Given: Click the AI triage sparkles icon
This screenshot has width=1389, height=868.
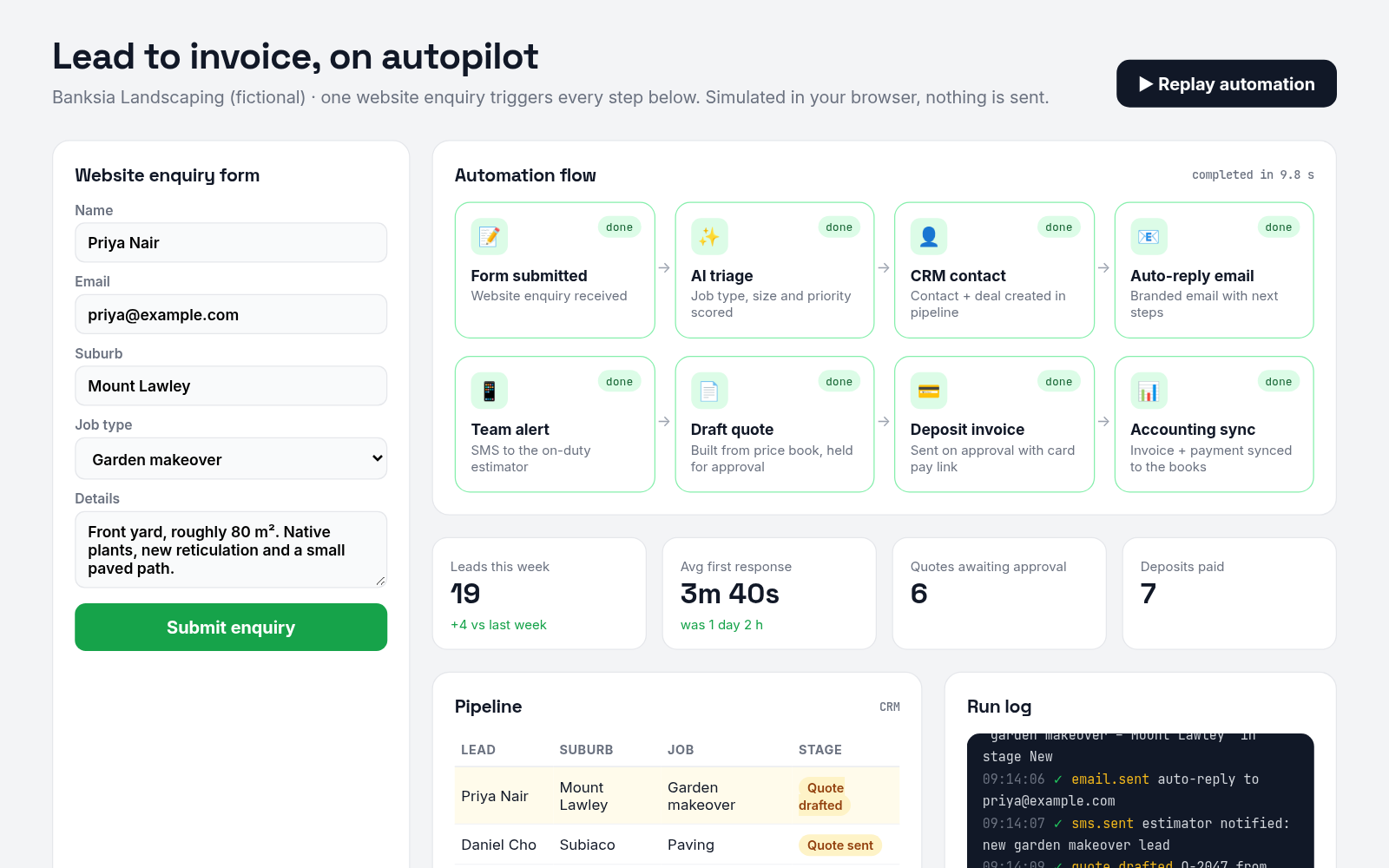Looking at the screenshot, I should [x=709, y=237].
